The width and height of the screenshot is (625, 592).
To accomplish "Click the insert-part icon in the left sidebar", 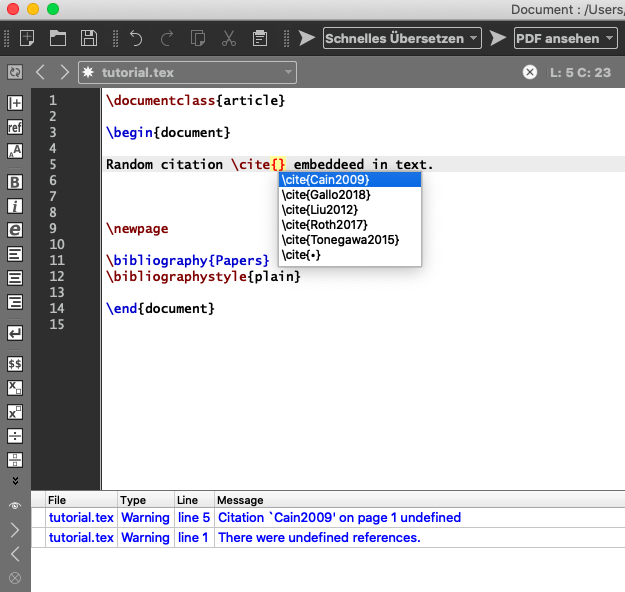I will click(15, 103).
